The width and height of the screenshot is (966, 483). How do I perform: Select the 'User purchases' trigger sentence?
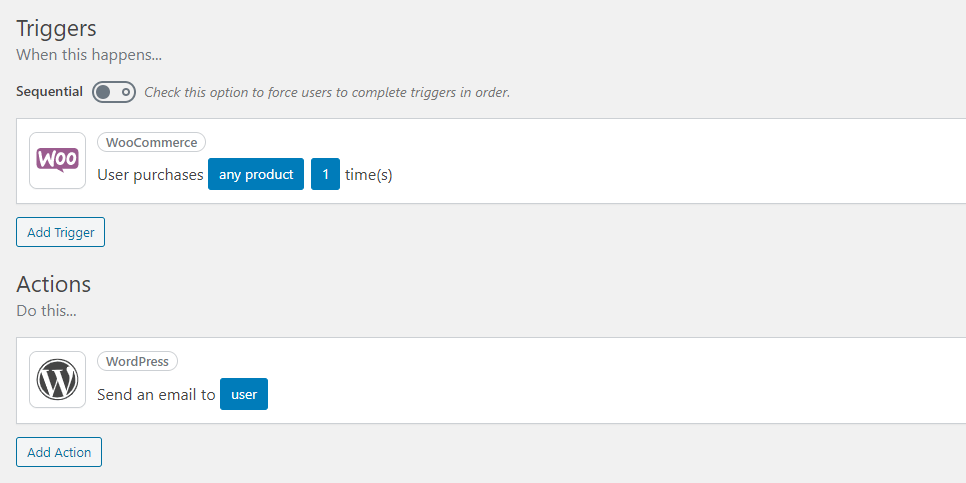(150, 175)
